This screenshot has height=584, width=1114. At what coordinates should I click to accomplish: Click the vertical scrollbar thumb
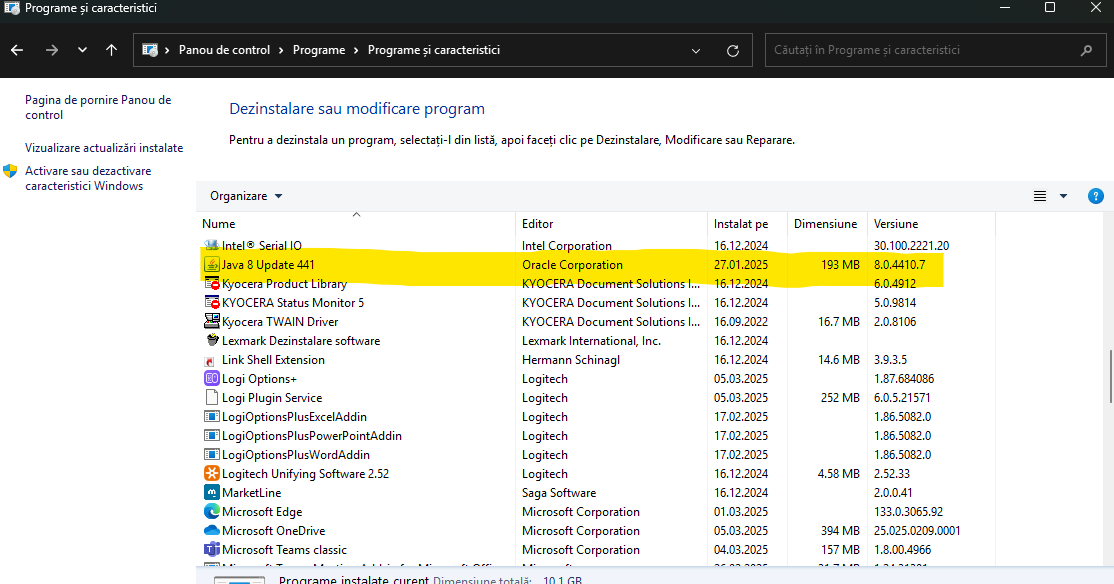(1110, 377)
